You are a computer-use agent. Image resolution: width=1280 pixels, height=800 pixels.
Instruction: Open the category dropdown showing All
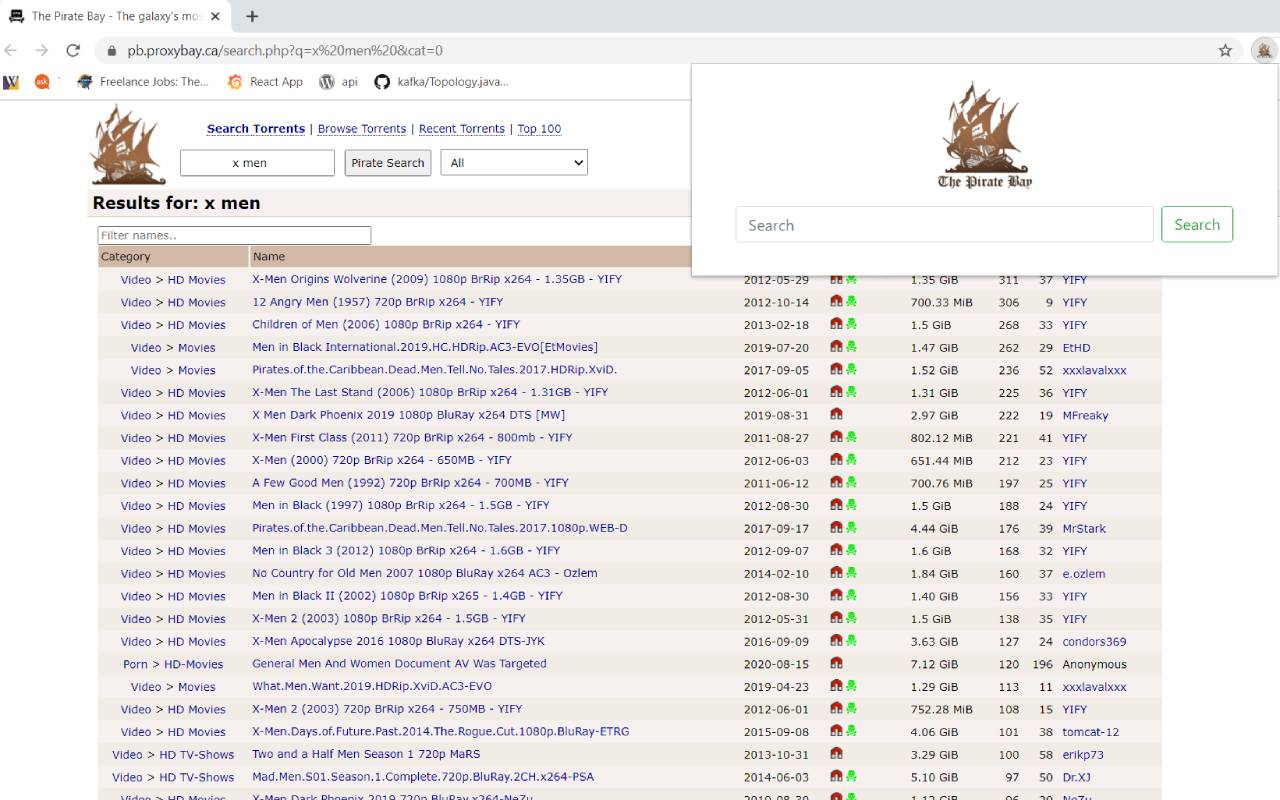tap(514, 163)
